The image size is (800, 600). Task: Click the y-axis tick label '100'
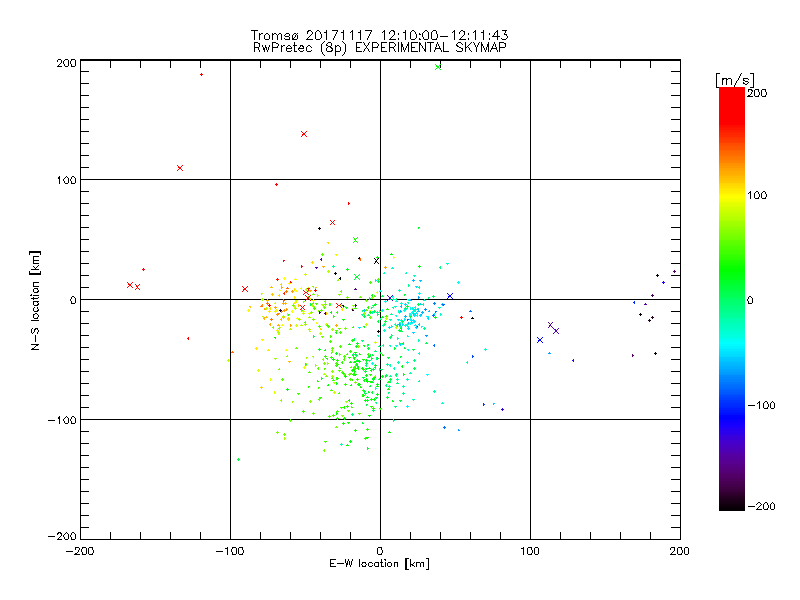click(66, 180)
